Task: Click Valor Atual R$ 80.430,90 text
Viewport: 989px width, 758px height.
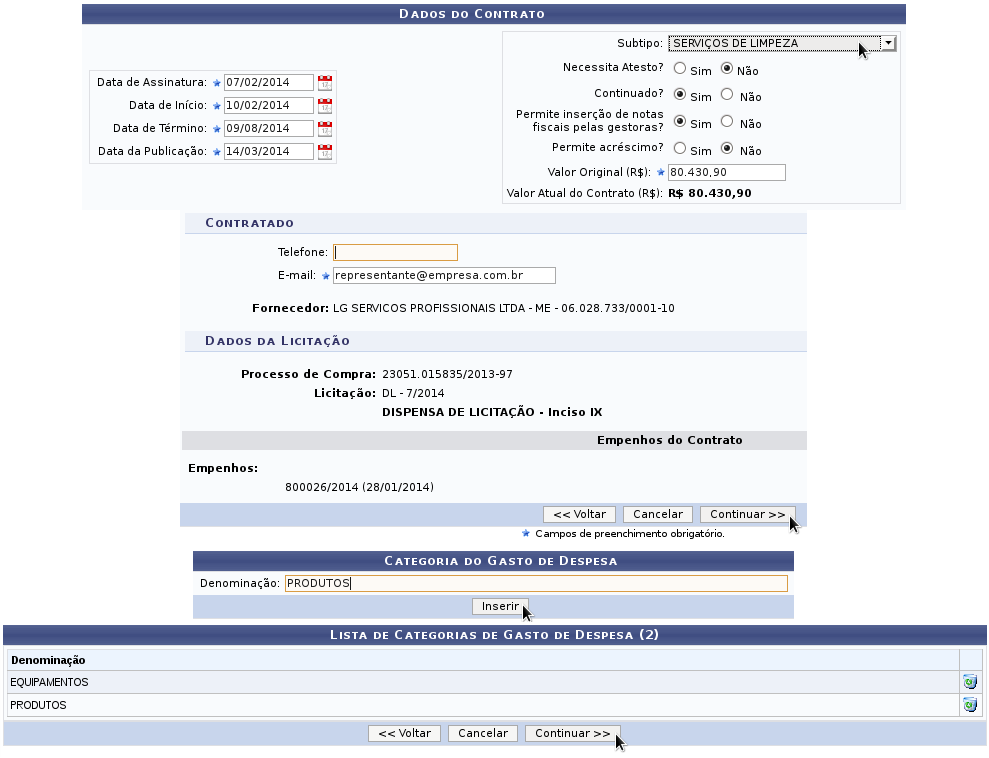Action: pos(710,194)
